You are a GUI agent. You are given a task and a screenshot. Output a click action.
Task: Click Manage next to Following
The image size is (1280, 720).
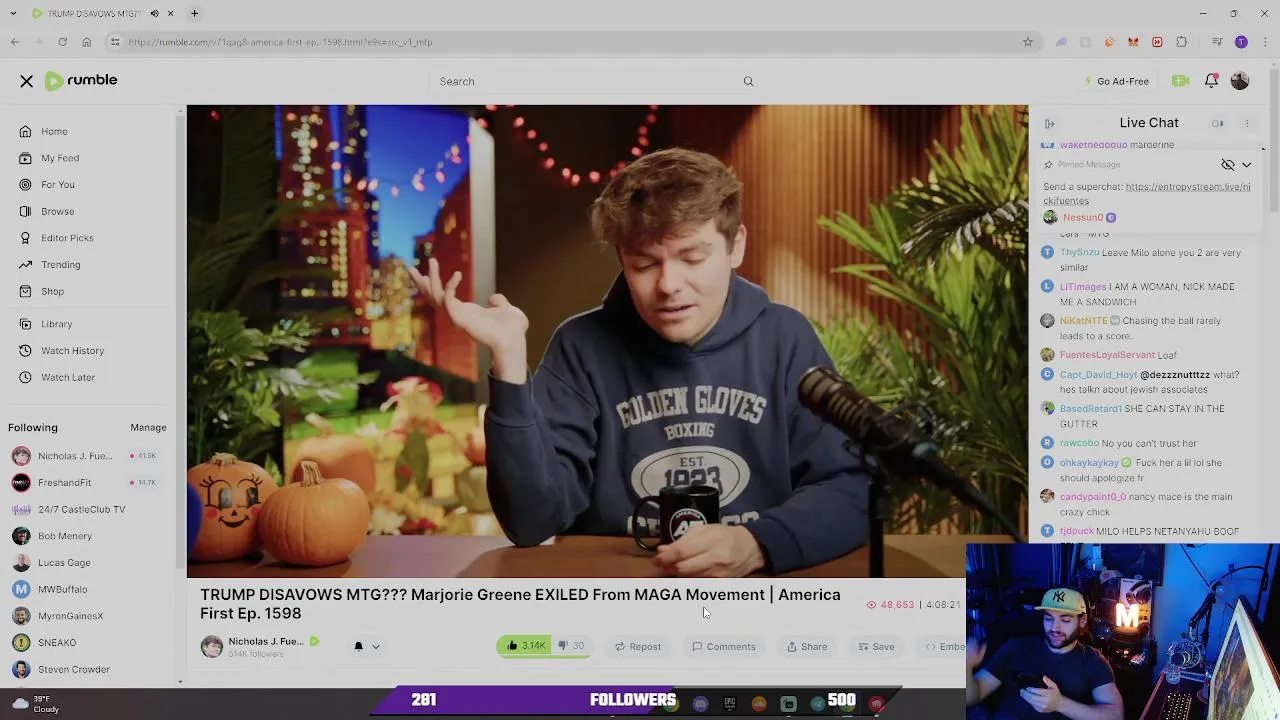coord(148,428)
